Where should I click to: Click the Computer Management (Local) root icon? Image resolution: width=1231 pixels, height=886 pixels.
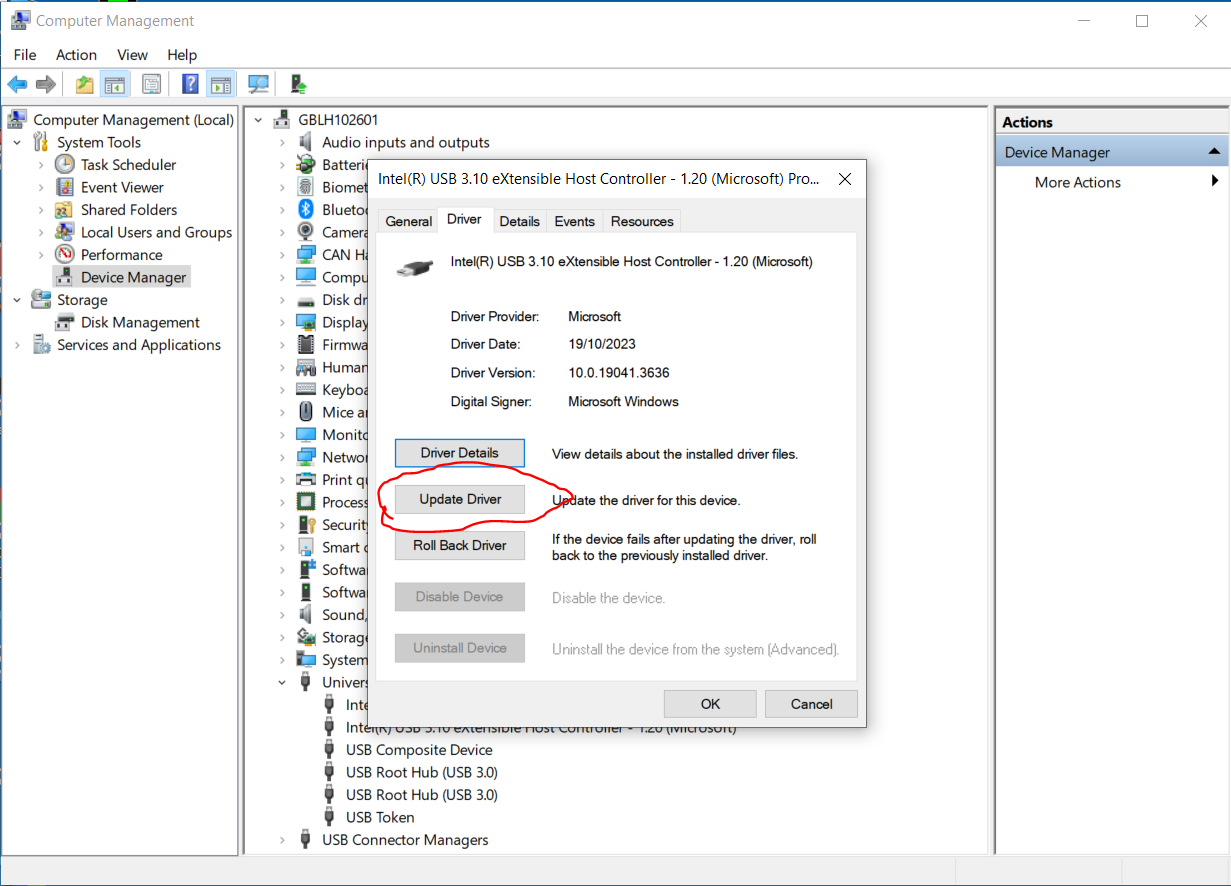coord(17,120)
